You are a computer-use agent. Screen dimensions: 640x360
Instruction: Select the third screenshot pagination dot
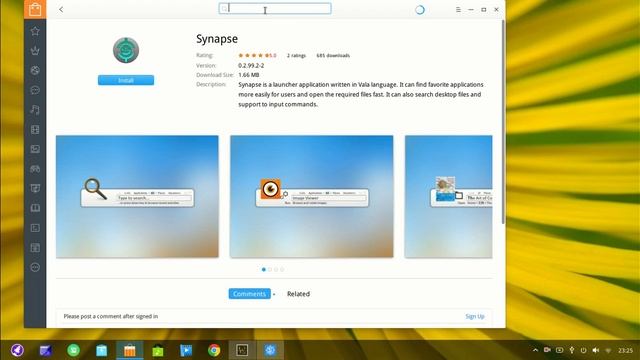point(276,269)
